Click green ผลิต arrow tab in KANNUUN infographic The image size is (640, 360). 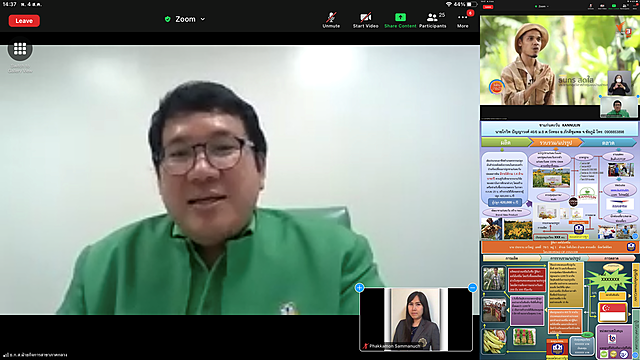(506, 142)
